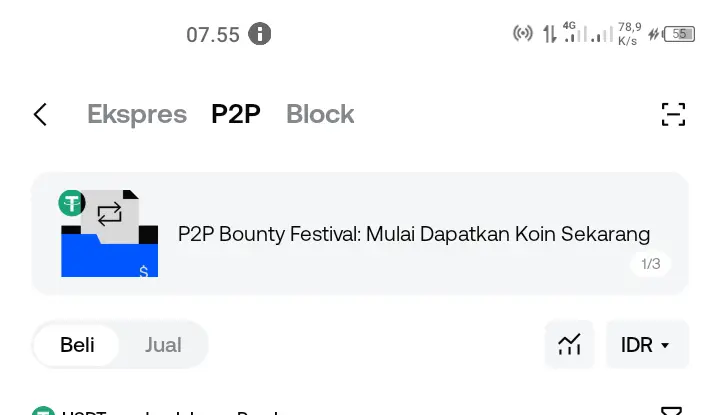Tap the swap arrows document icon

(x=110, y=215)
